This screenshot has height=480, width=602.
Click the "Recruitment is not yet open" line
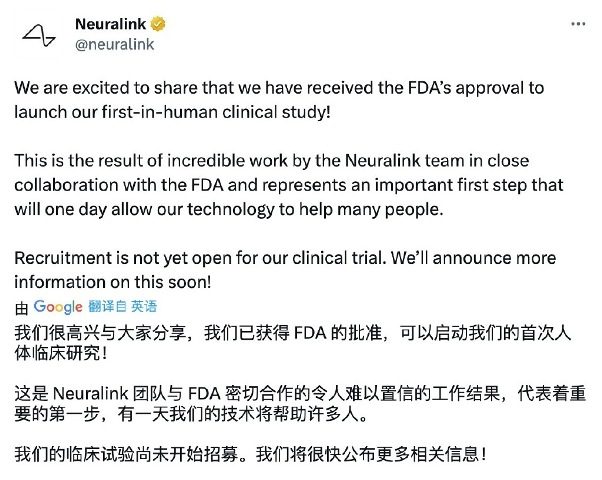click(x=285, y=258)
